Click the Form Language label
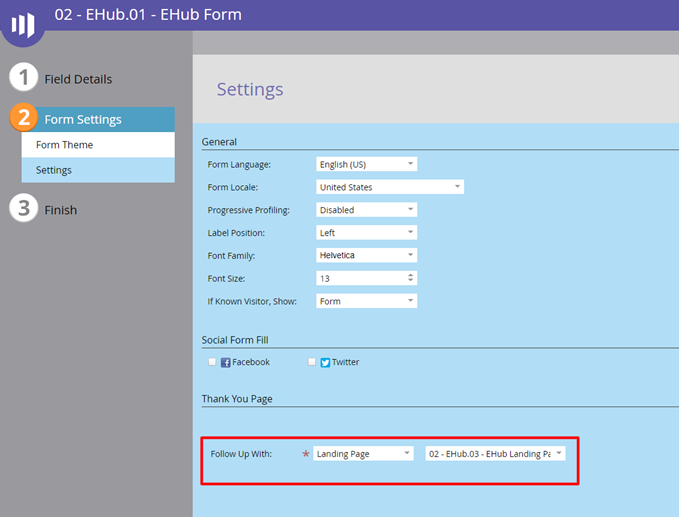The width and height of the screenshot is (679, 517). point(239,165)
